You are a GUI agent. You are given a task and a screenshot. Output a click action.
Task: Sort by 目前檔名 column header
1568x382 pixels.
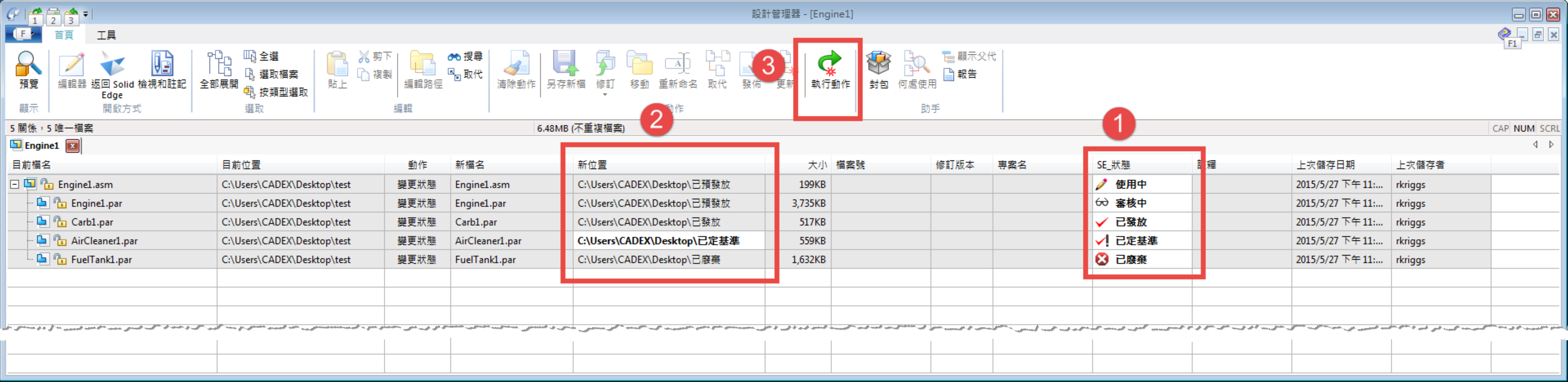pyautogui.click(x=112, y=165)
